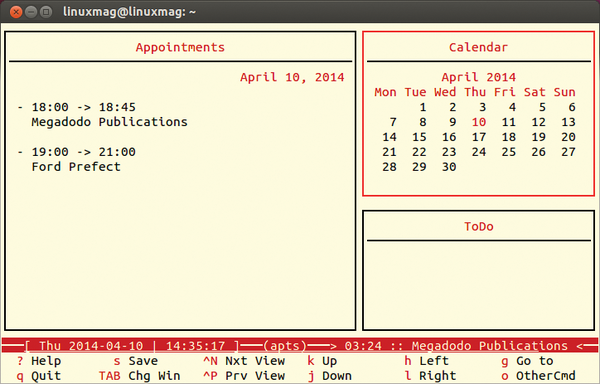Select day 13 in the calendar
The width and height of the screenshot is (600, 384).
click(x=568, y=122)
